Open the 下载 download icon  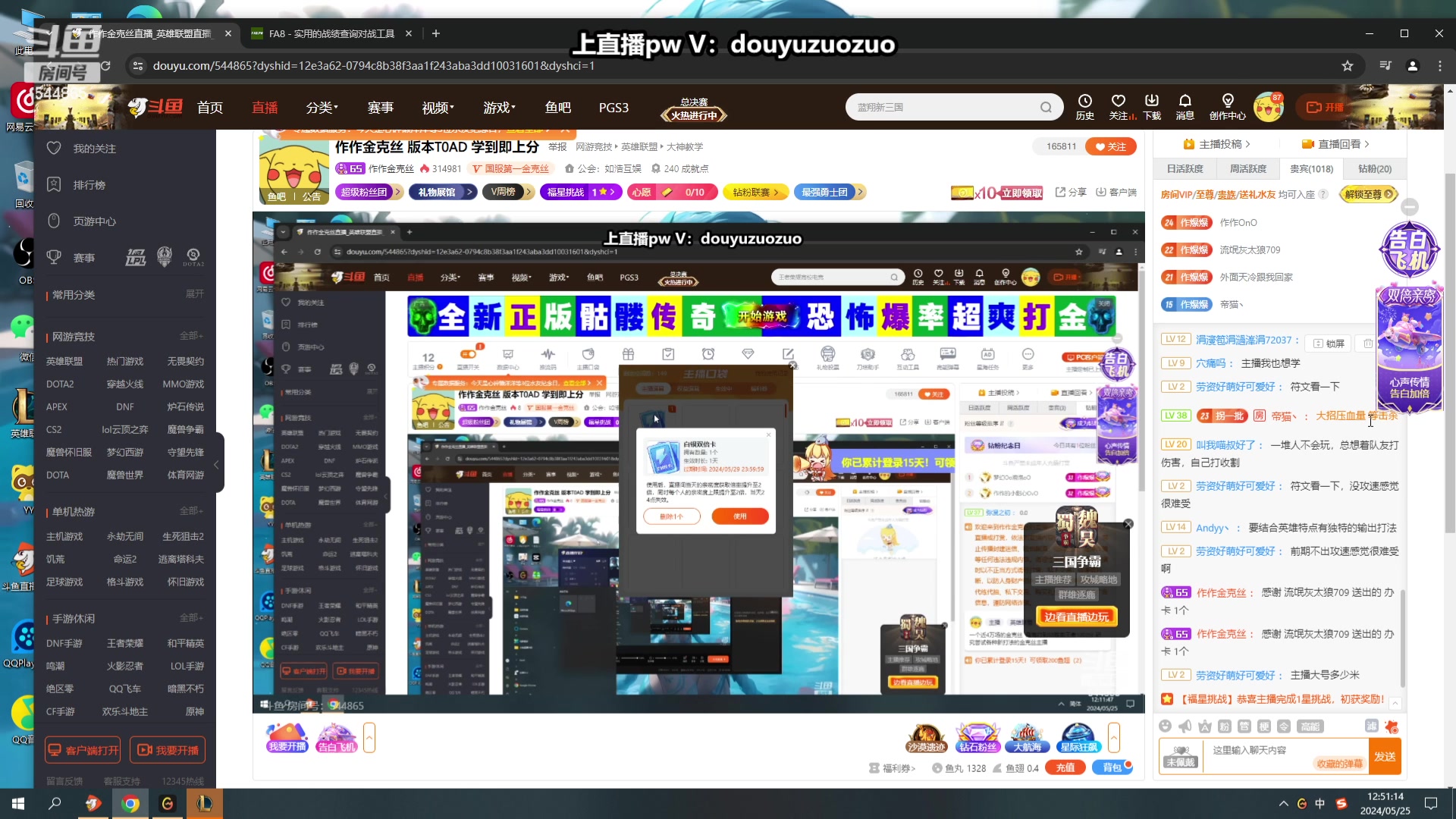pyautogui.click(x=1152, y=107)
